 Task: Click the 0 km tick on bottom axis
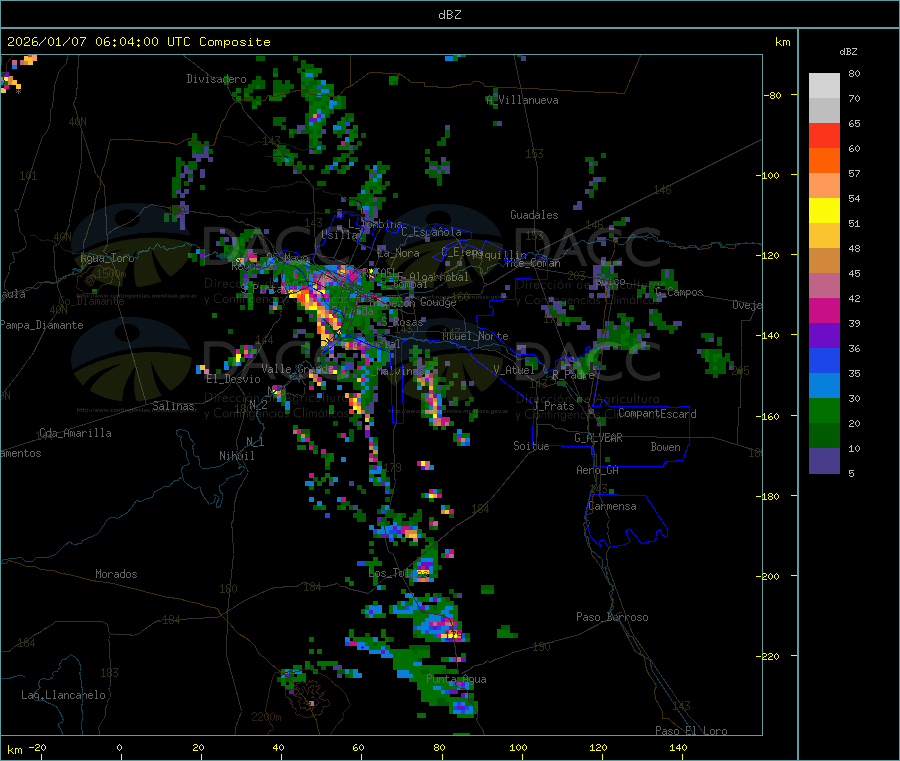(119, 748)
